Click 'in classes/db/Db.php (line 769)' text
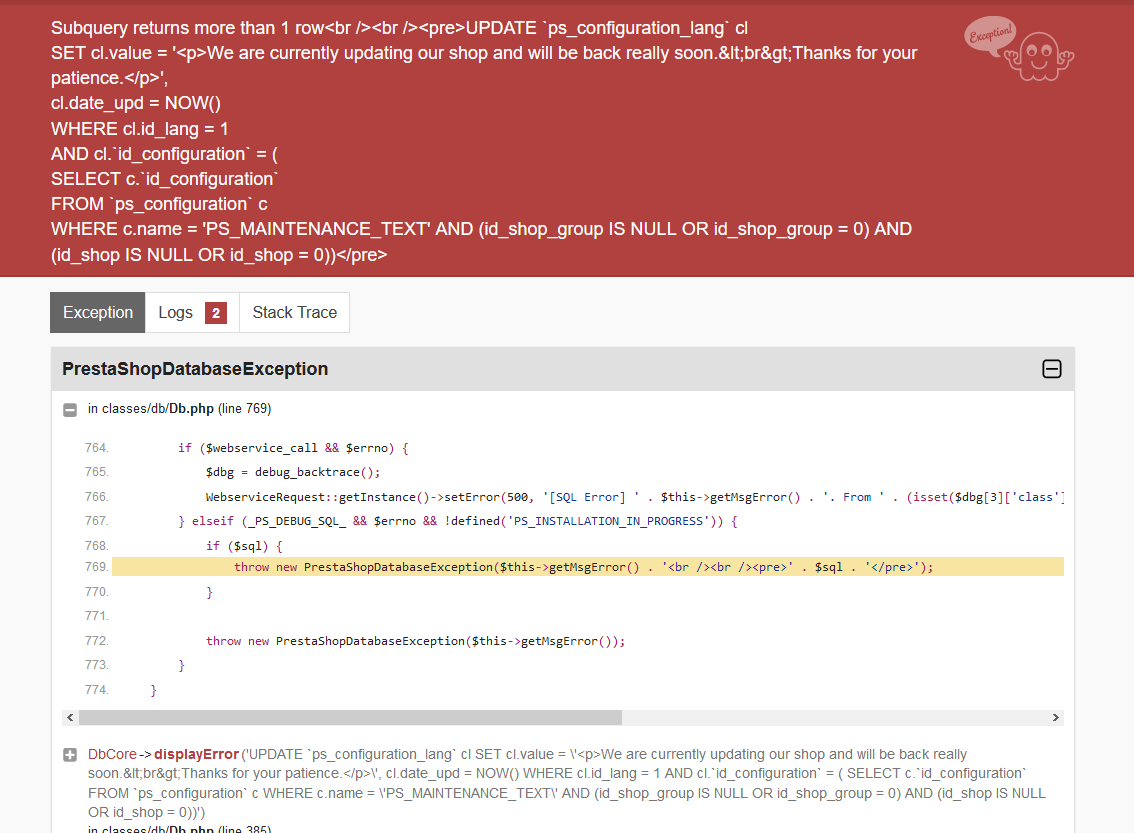Viewport: 1134px width, 833px height. 179,409
